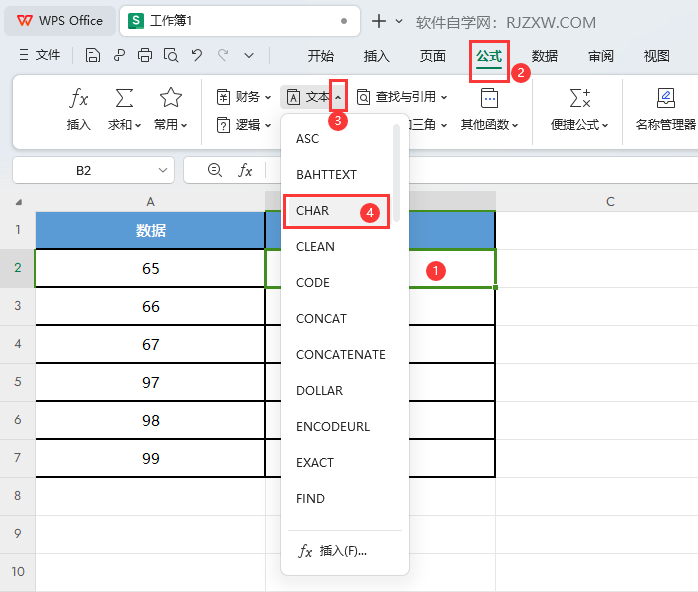The height and width of the screenshot is (592, 698).
Task: Open the 名称管理器
Action: click(666, 109)
